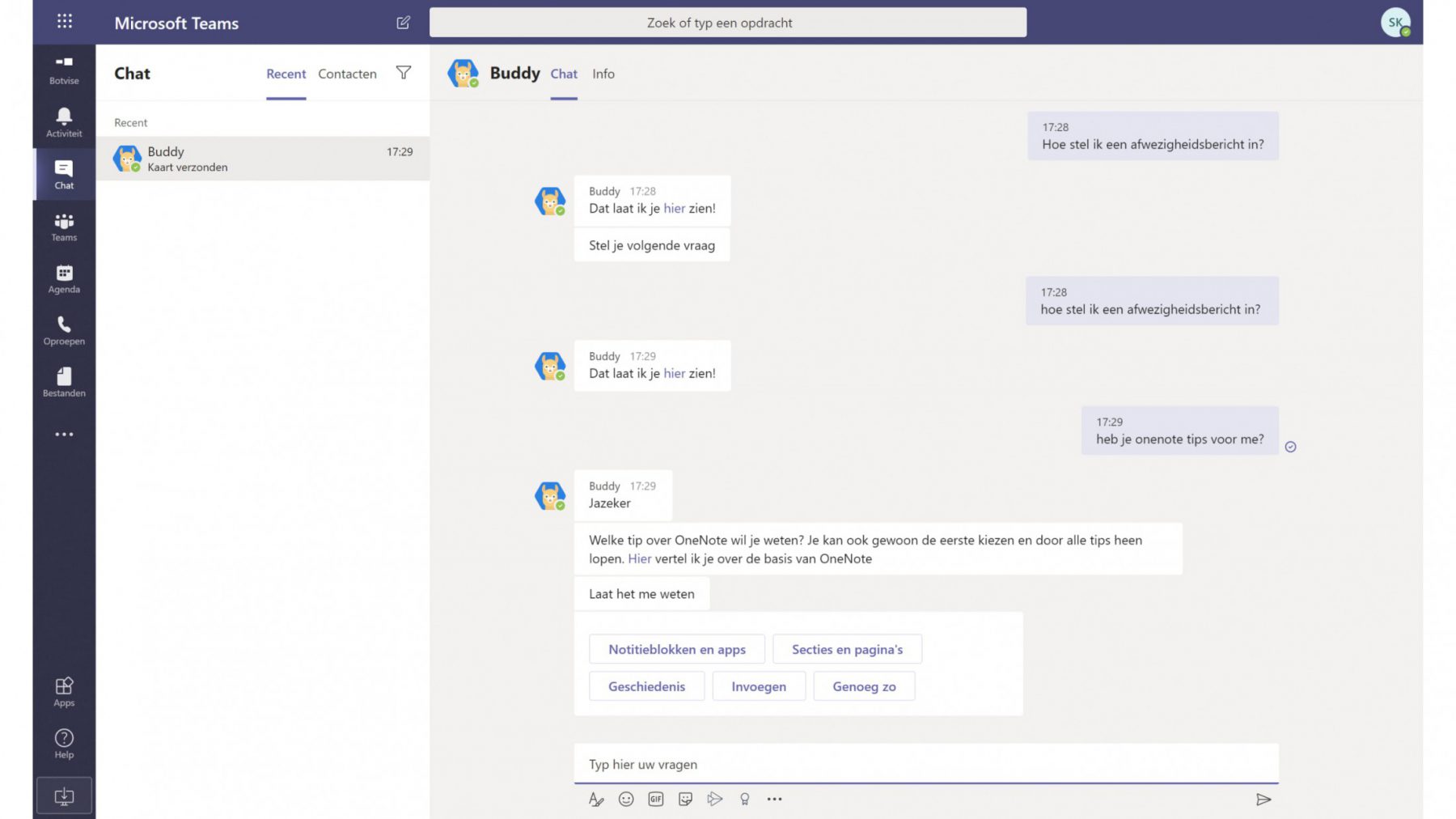Open the SK profile avatar
1456x819 pixels.
[x=1395, y=23]
